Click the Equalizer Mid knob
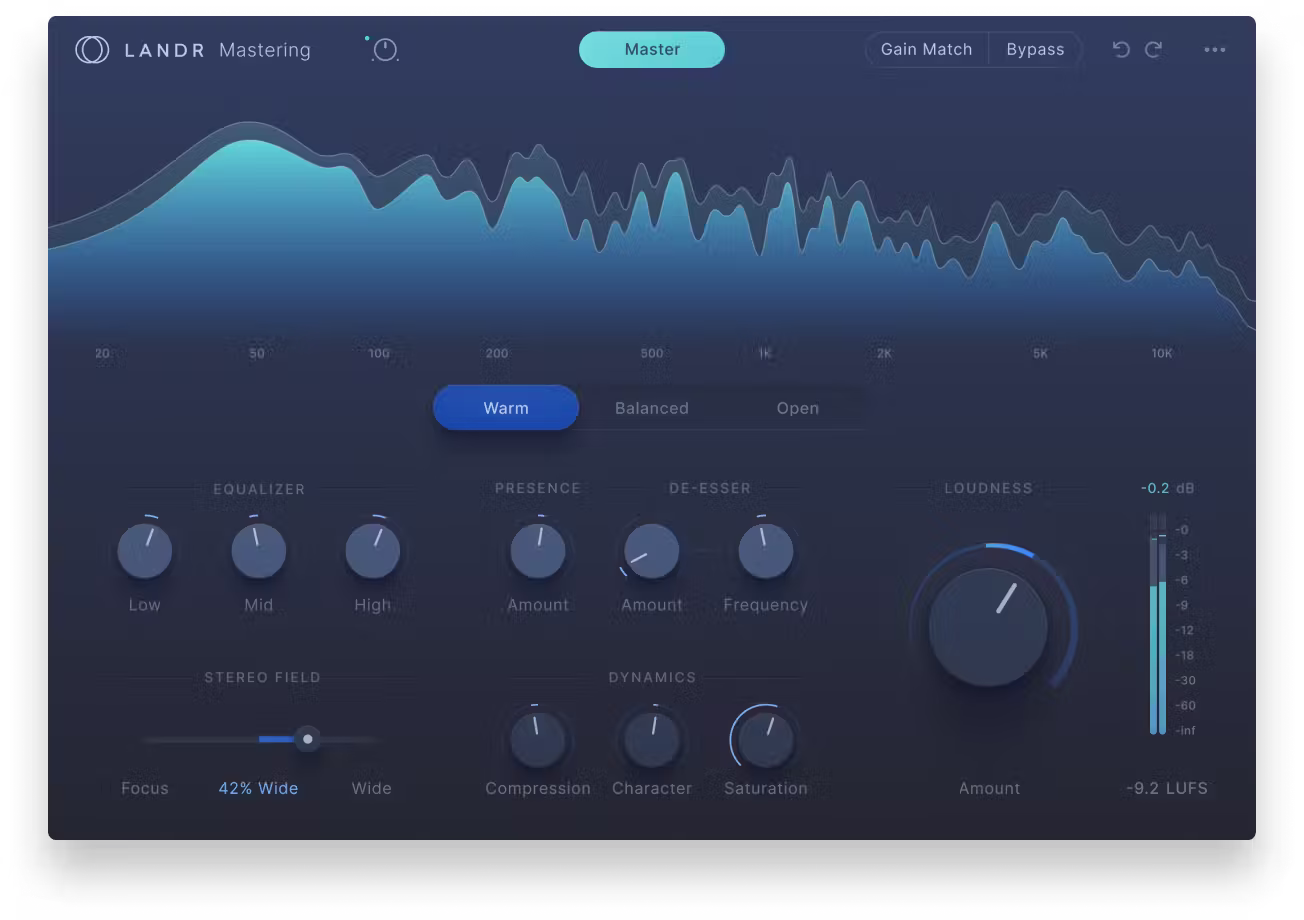This screenshot has height=920, width=1304. coord(259,551)
